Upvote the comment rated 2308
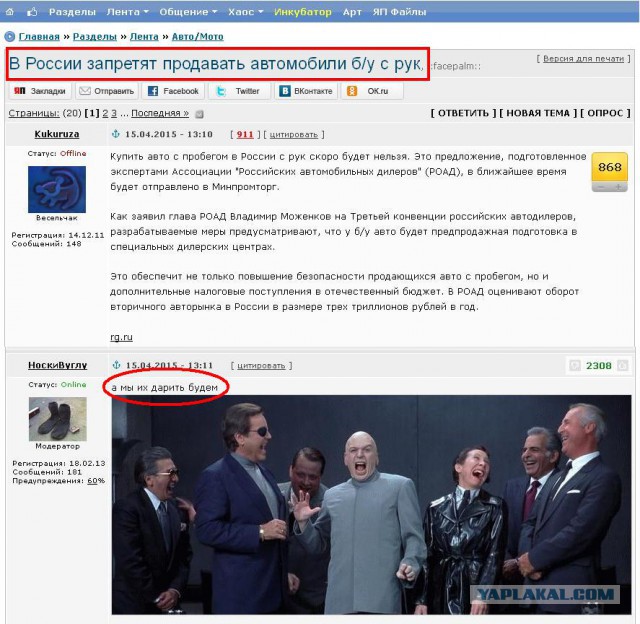 click(623, 365)
